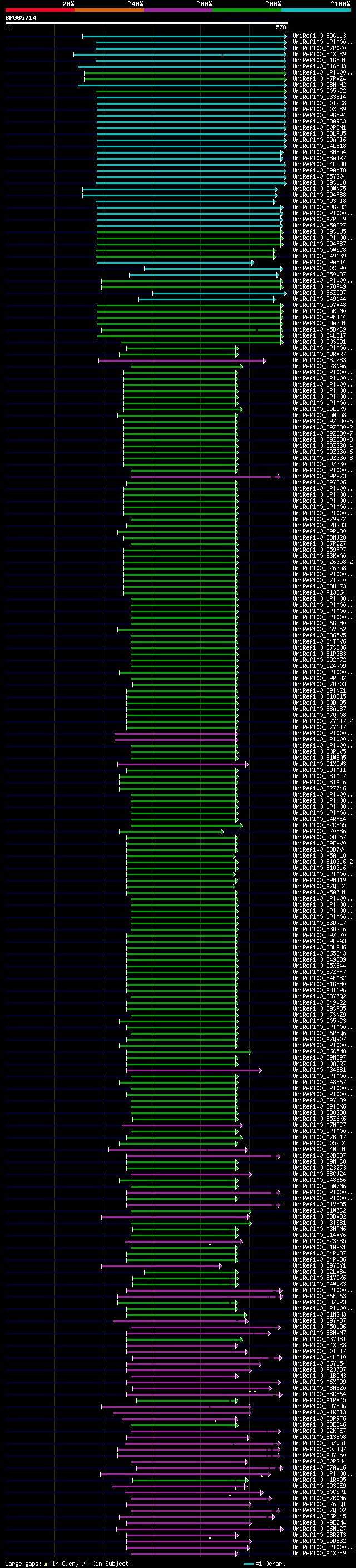Screen dimensions: 356x1568
Task: Select hit label UniRef100_B8AJK7
Action: (319, 159)
